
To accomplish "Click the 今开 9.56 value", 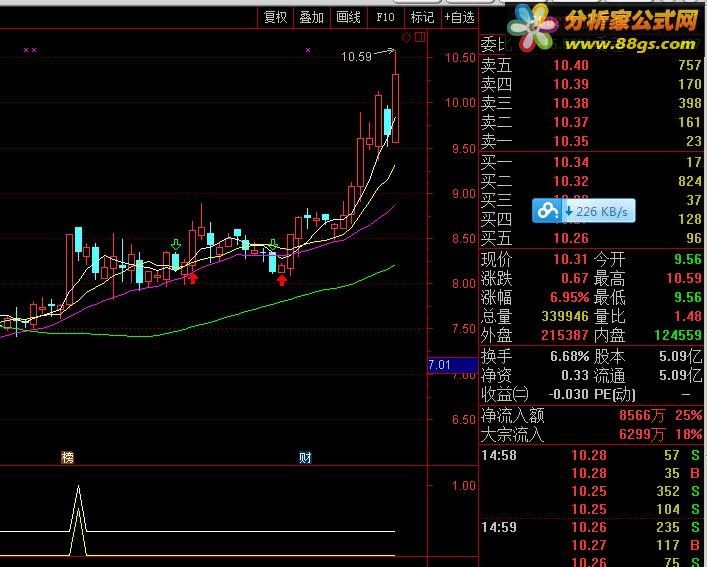I will (688, 259).
